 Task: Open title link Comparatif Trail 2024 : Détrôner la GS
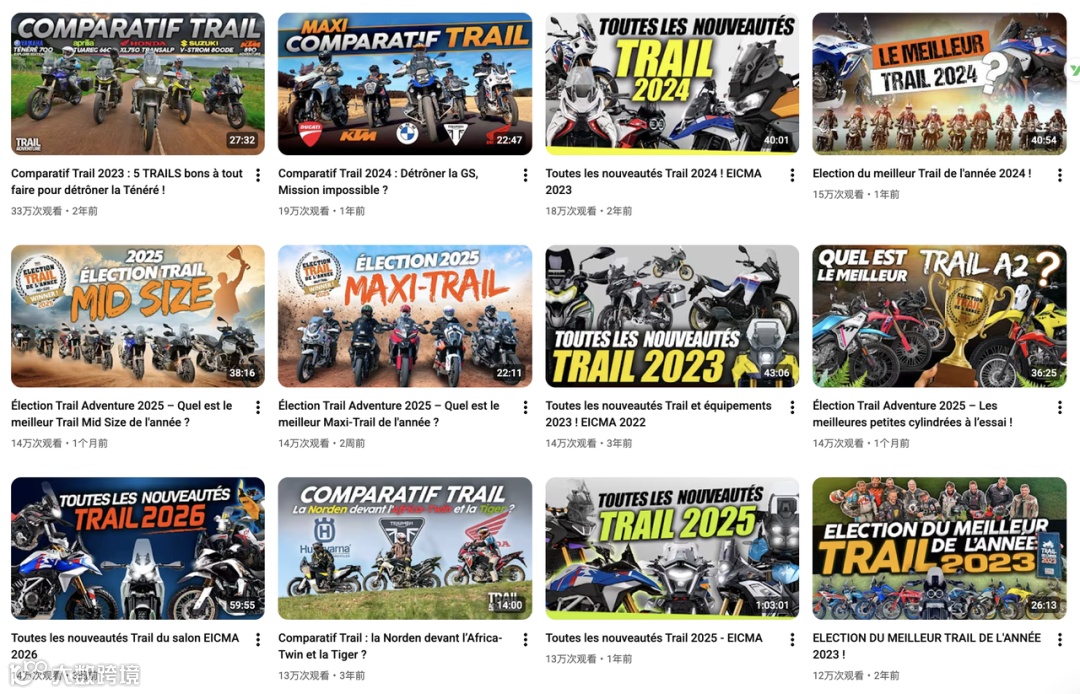tap(378, 182)
